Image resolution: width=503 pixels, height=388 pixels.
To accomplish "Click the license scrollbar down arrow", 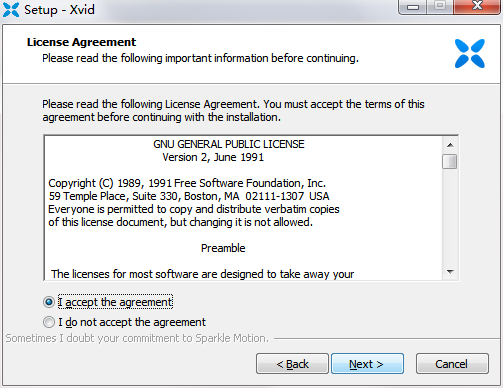I will point(450,272).
